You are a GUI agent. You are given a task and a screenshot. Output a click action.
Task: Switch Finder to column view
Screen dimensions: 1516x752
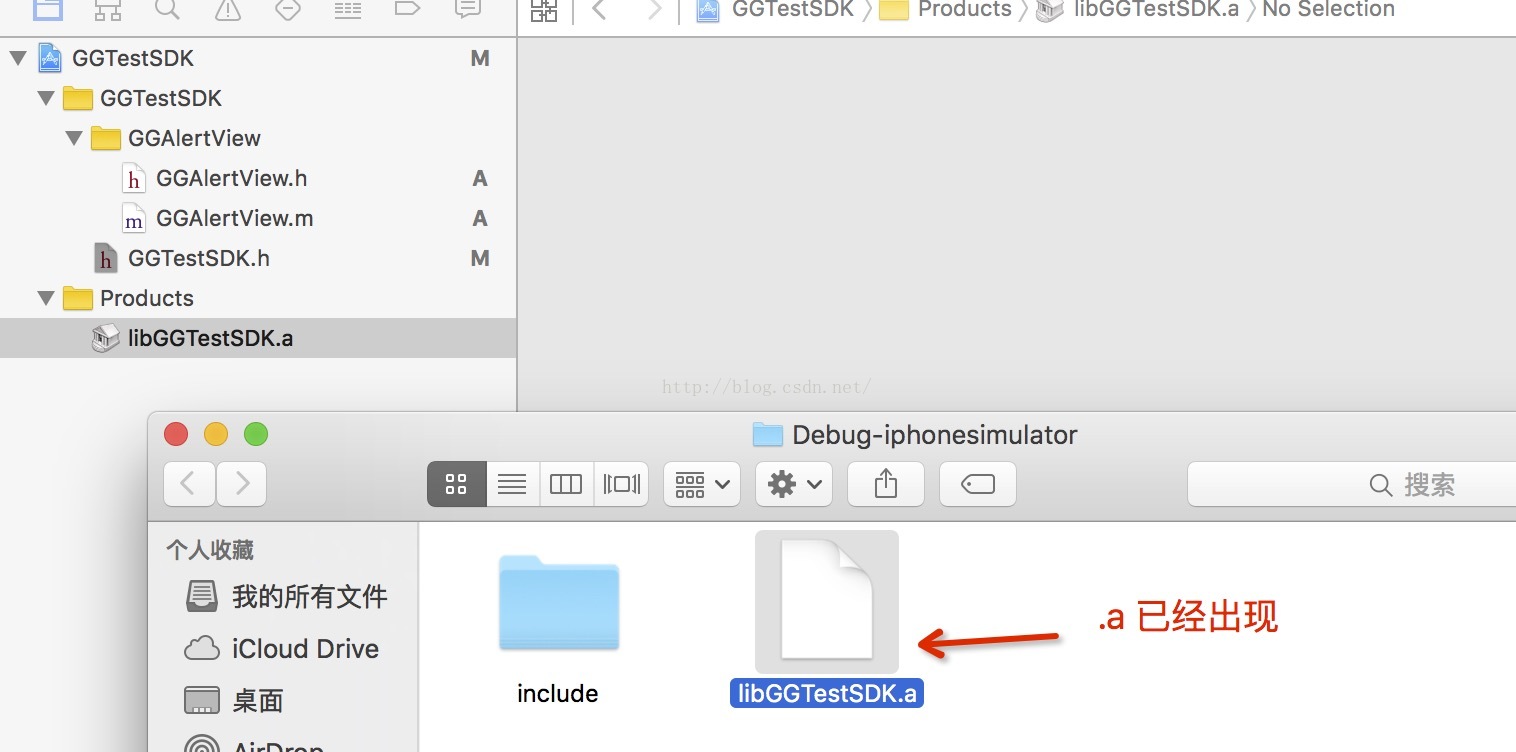tap(566, 485)
